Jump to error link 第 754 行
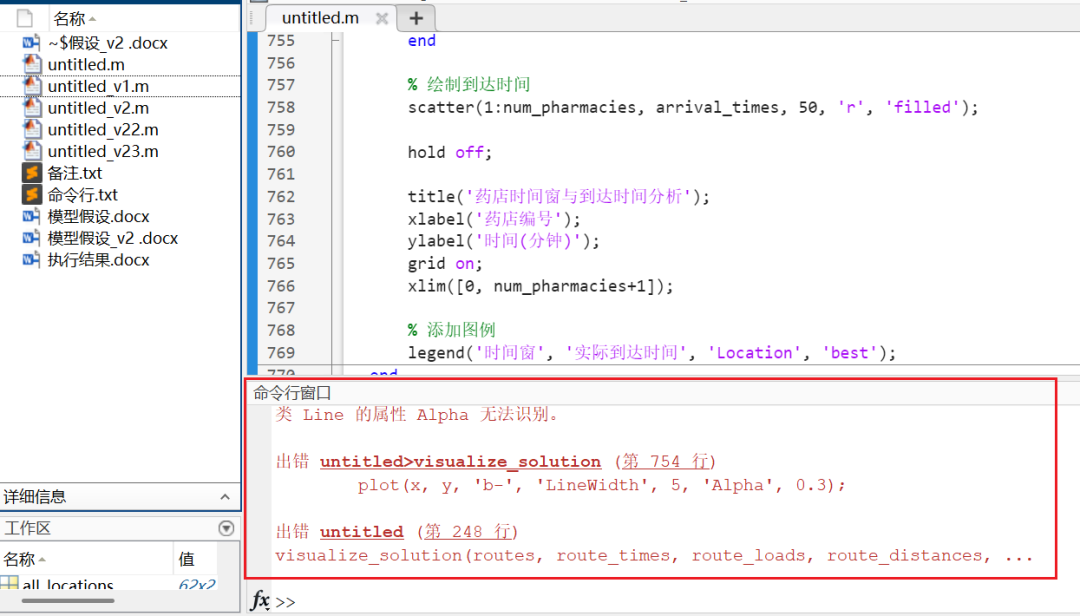Image resolution: width=1080 pixels, height=616 pixels. [665, 462]
